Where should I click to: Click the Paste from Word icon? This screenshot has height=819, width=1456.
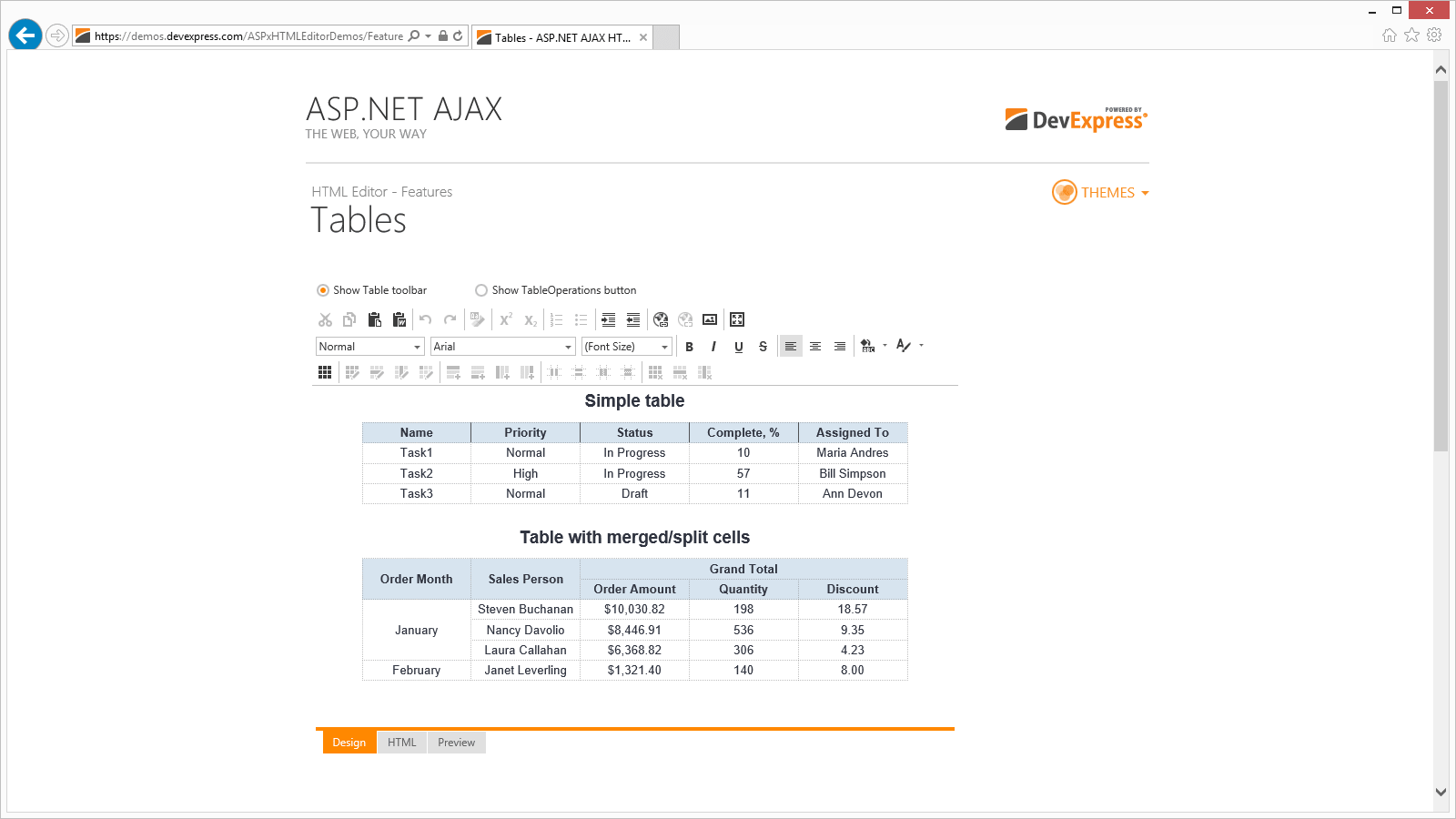tap(399, 319)
